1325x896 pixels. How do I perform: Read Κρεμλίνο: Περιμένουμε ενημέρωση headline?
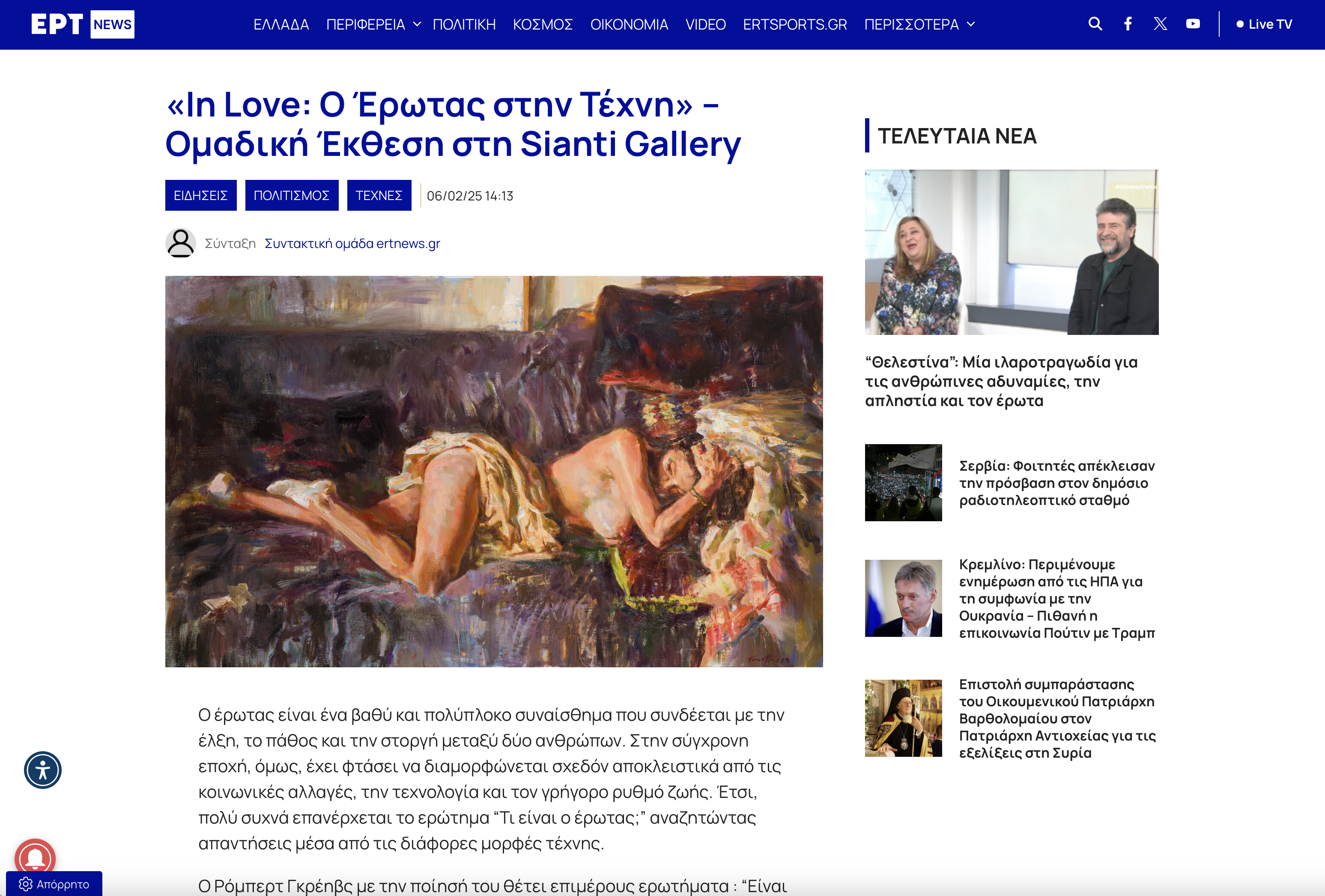tap(1056, 598)
